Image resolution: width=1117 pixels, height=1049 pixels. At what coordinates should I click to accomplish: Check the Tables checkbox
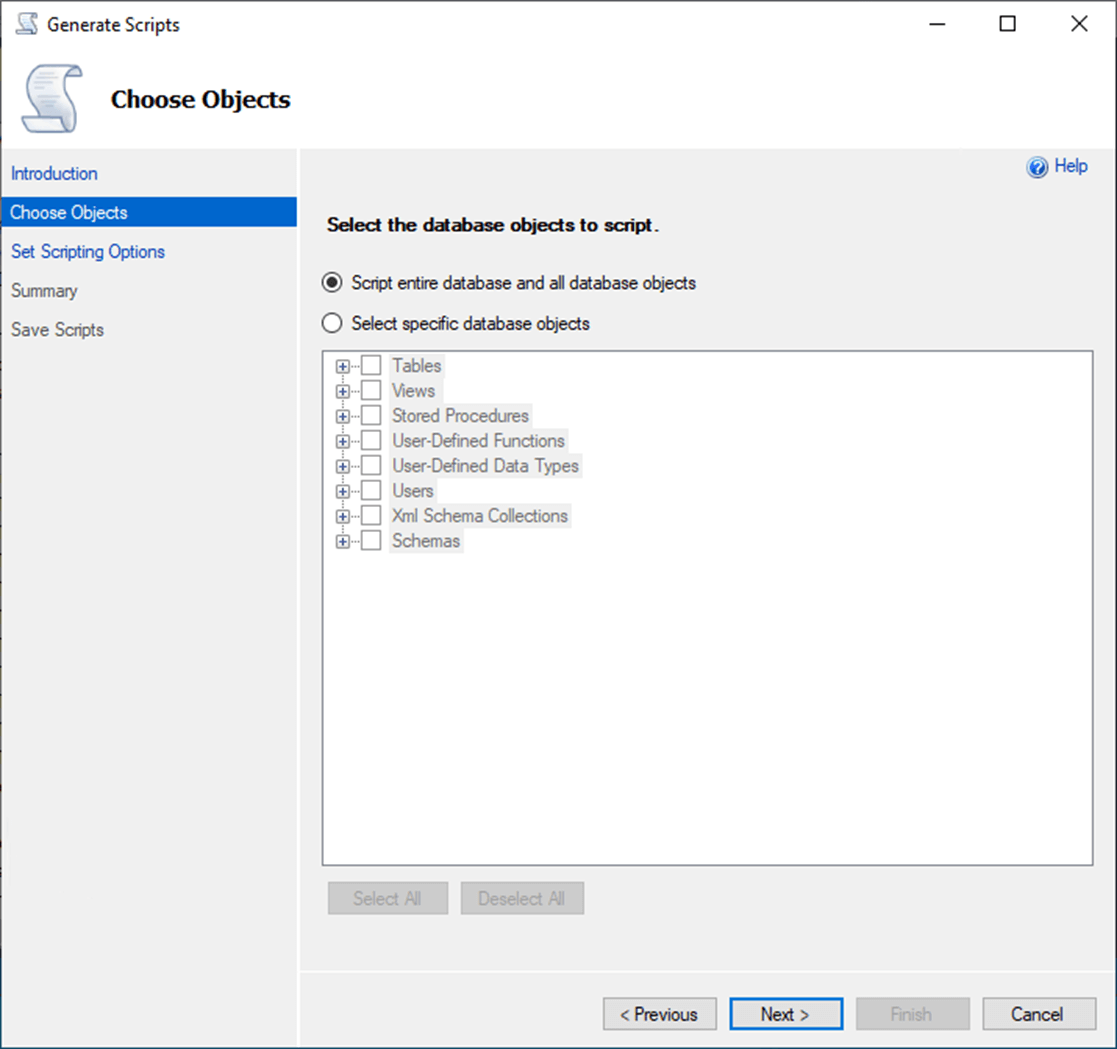click(x=371, y=365)
